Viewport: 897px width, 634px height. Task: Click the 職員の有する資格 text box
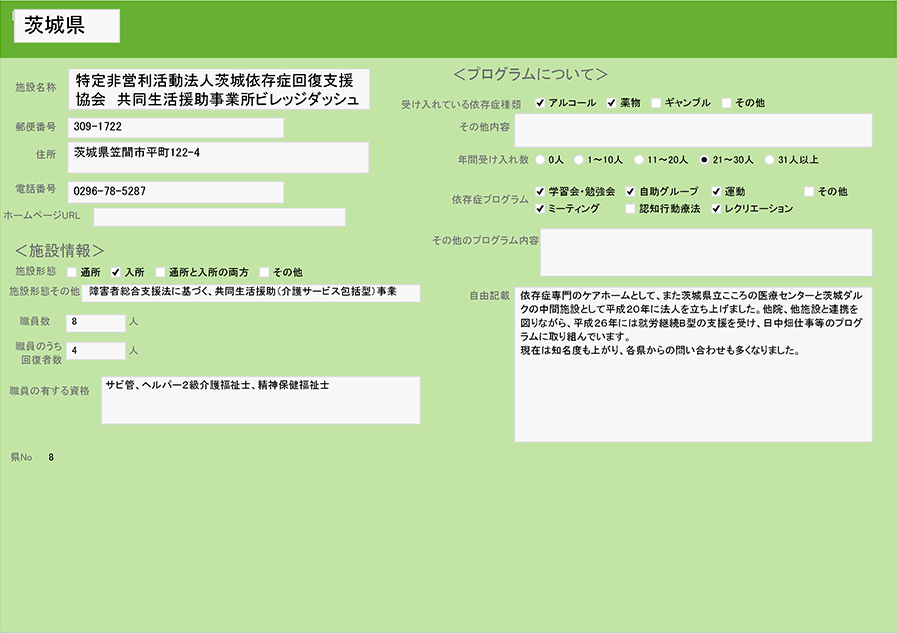point(259,400)
